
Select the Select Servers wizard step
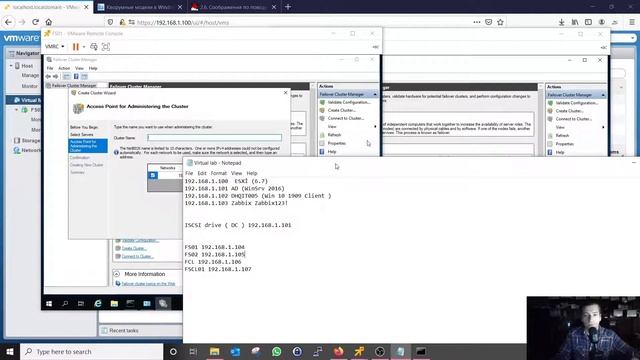[82, 135]
